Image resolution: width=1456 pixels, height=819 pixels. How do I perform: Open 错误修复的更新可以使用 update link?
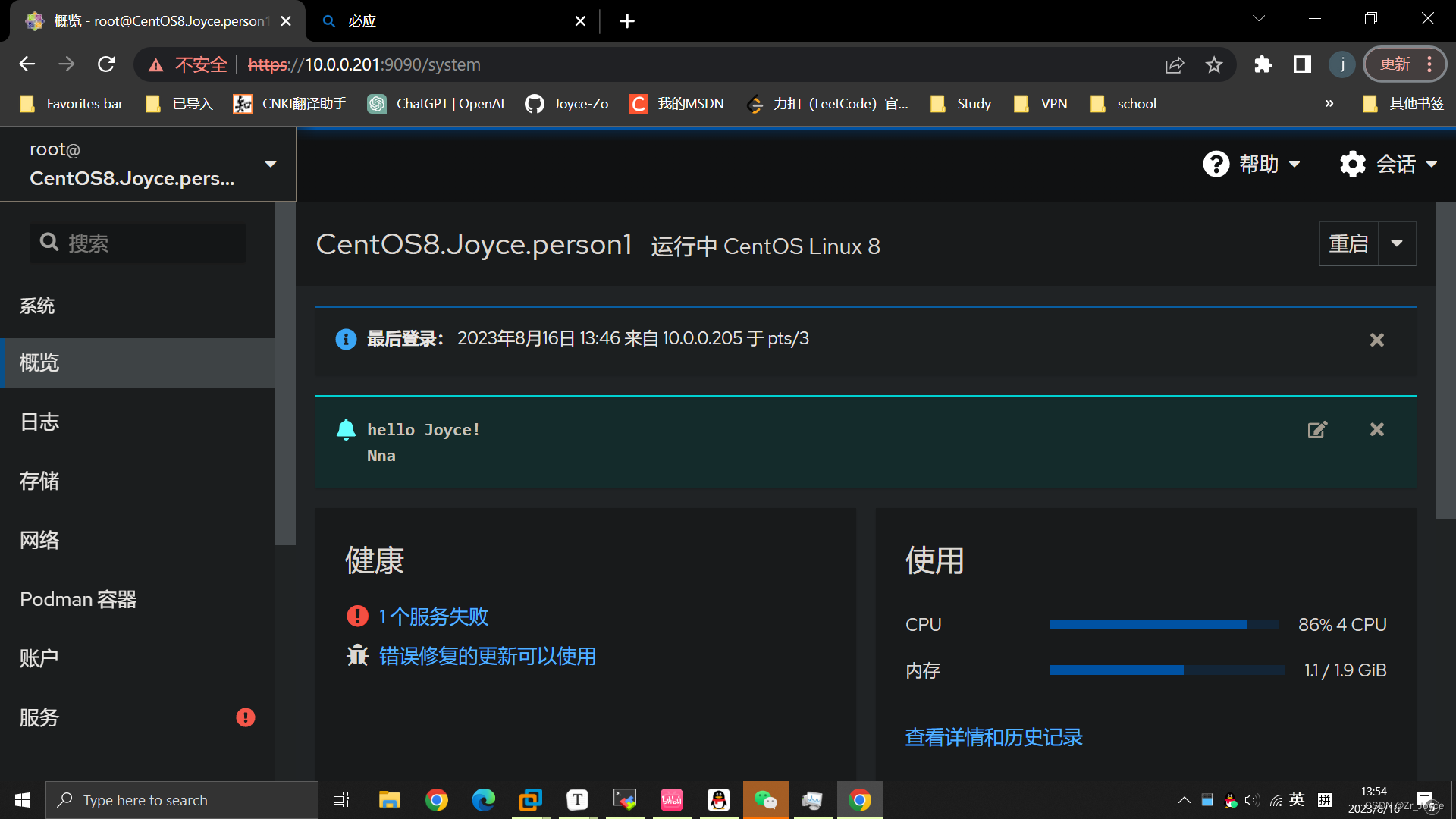coord(487,656)
